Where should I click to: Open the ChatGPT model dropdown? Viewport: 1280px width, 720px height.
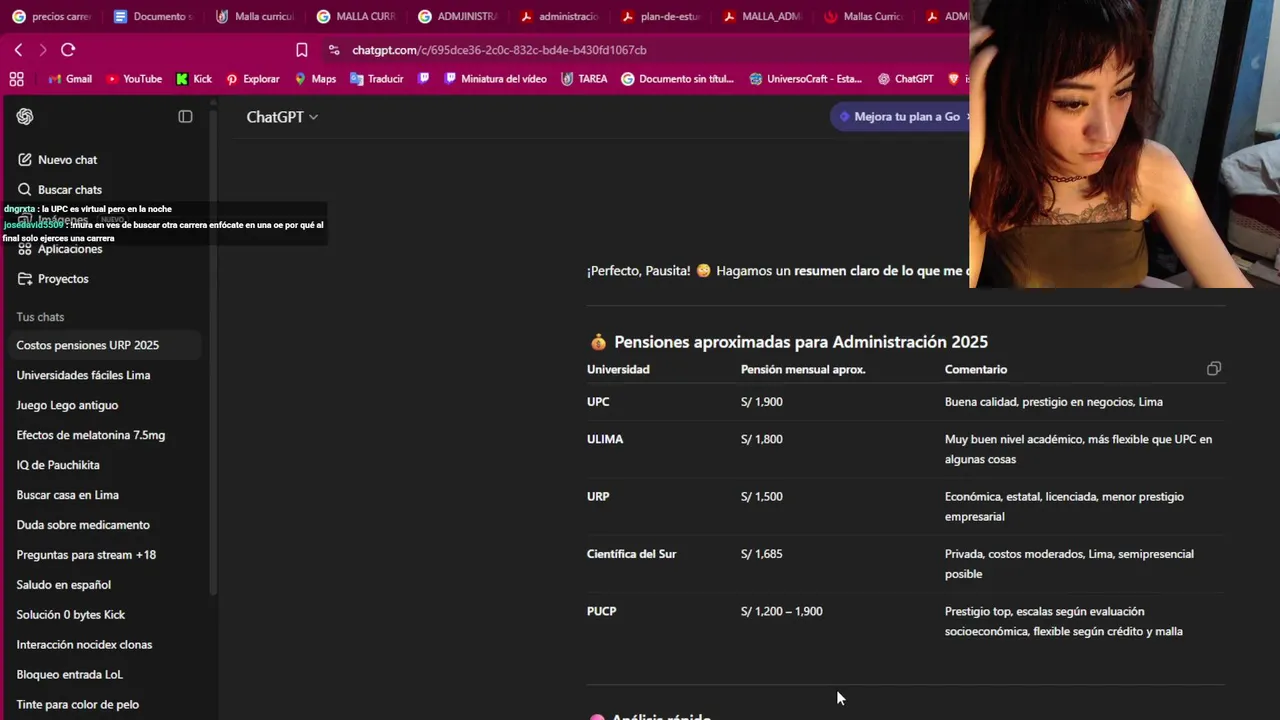(x=282, y=117)
